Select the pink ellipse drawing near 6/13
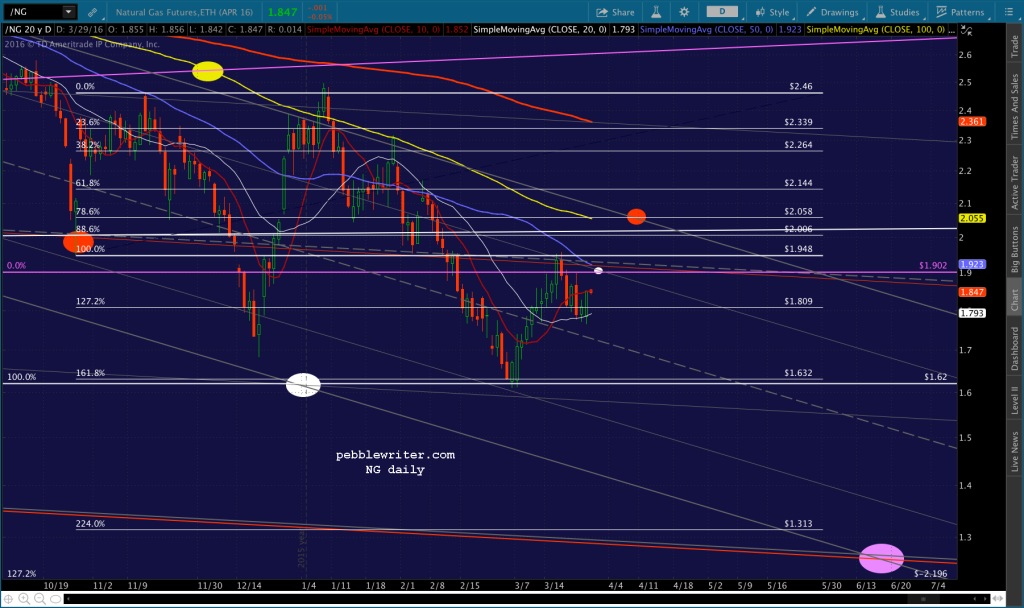This screenshot has height=608, width=1024. pos(881,558)
